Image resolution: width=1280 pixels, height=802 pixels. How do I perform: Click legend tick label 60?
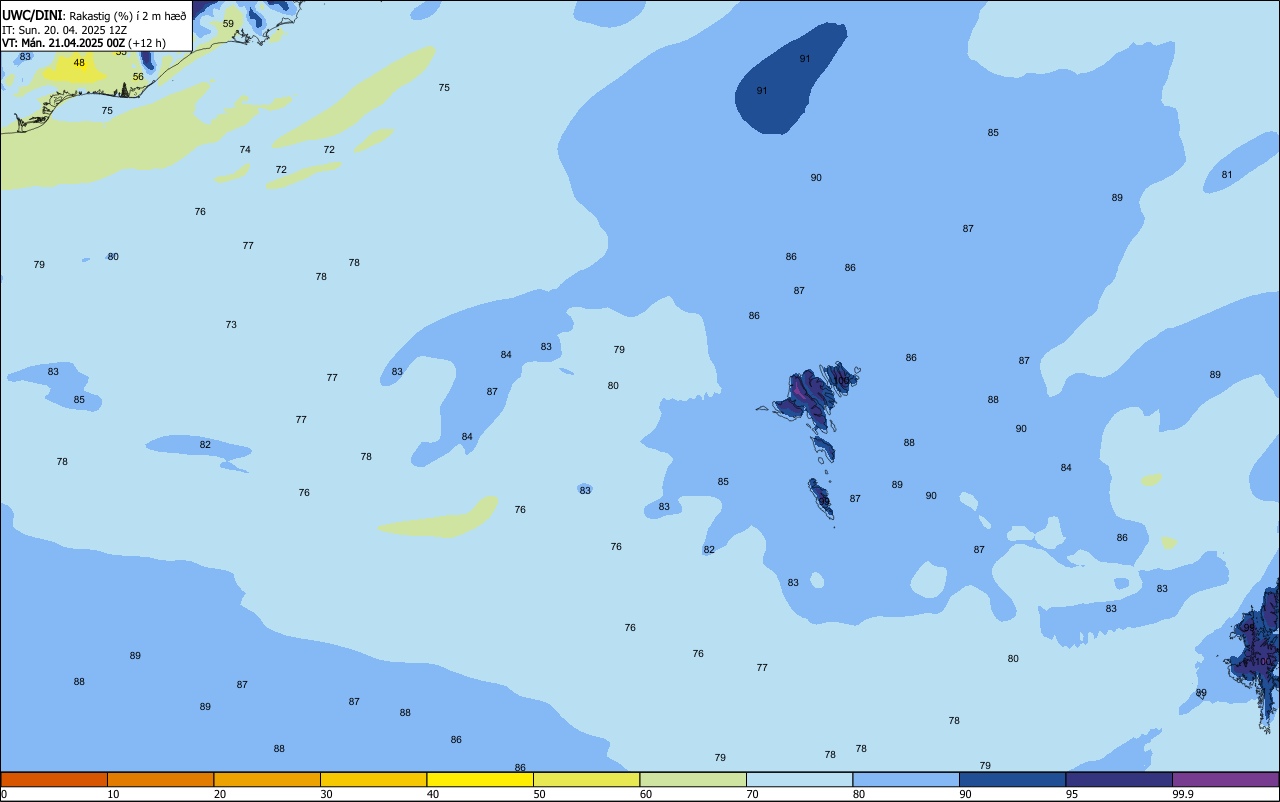click(646, 794)
